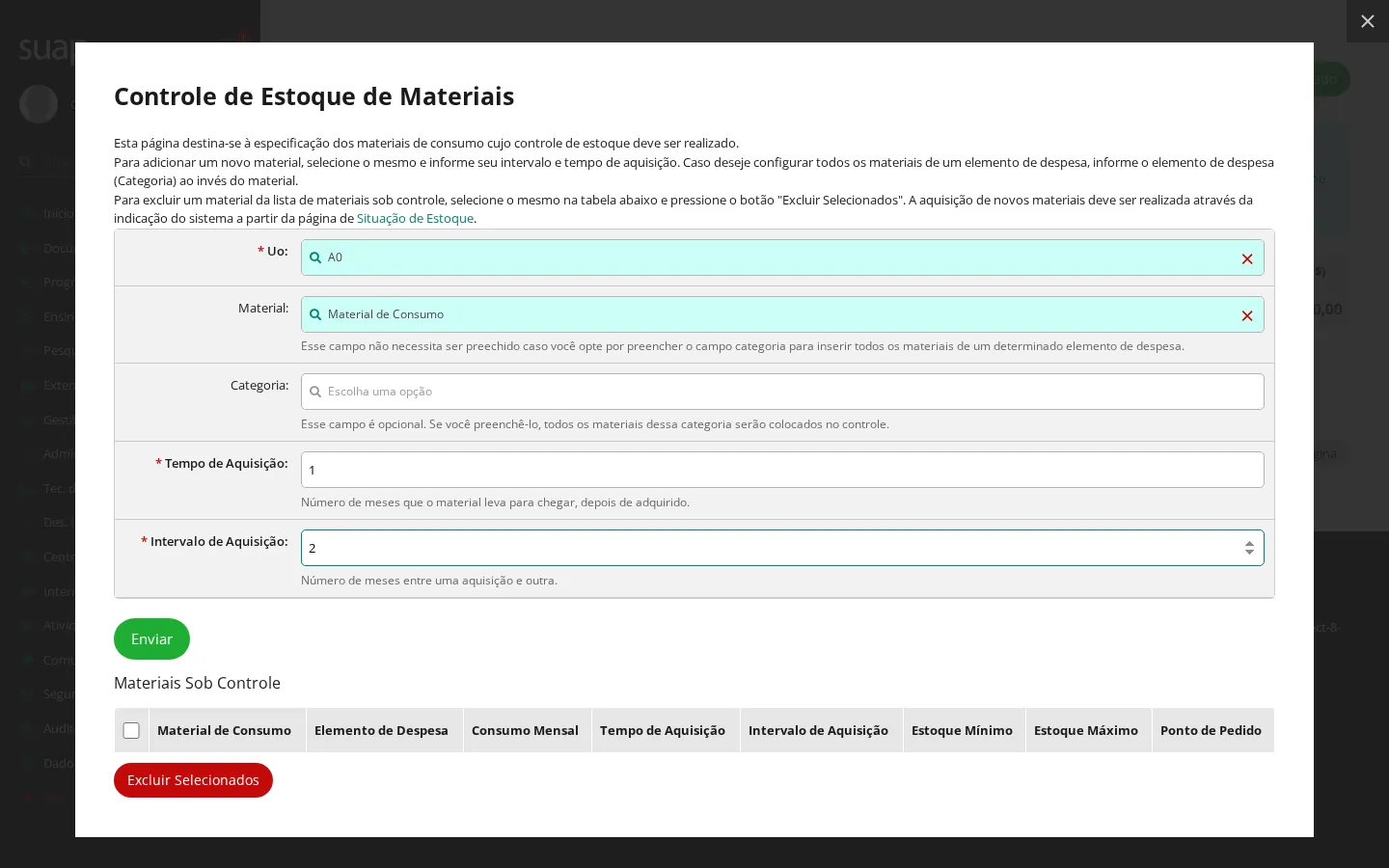Image resolution: width=1389 pixels, height=868 pixels.
Task: Clear the Material field with red X
Action: [x=1247, y=315]
